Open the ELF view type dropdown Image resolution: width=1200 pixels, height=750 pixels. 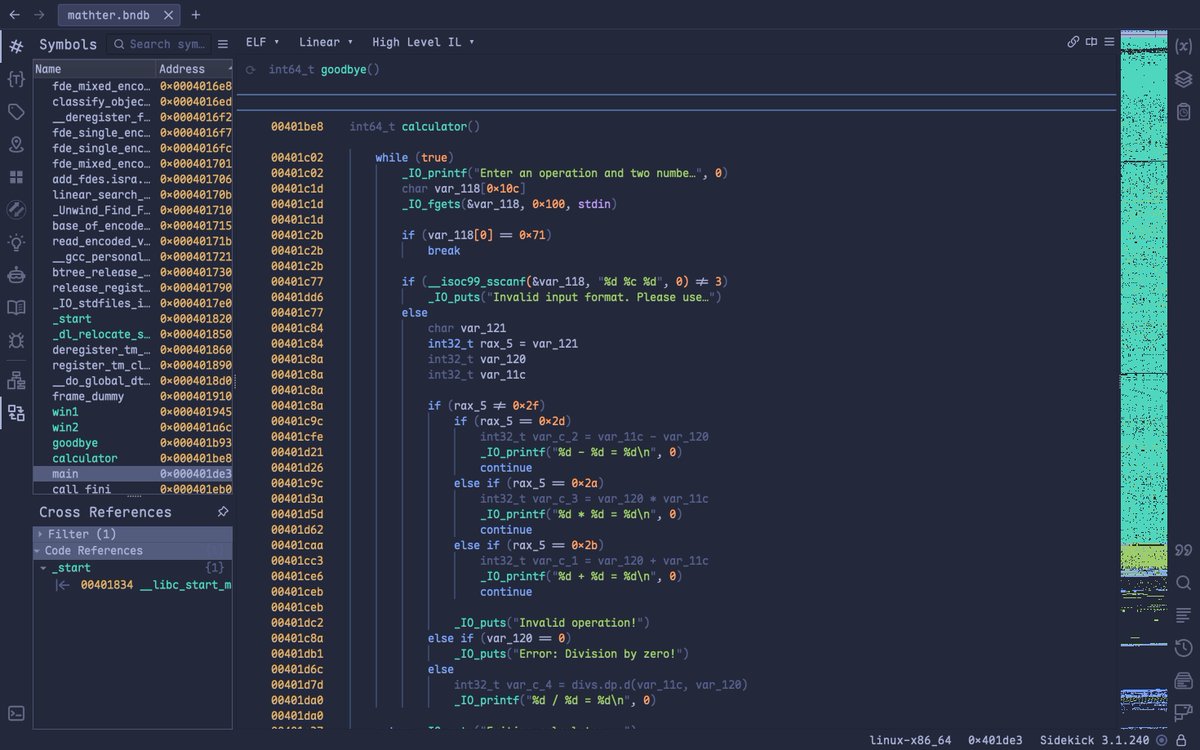tap(262, 42)
